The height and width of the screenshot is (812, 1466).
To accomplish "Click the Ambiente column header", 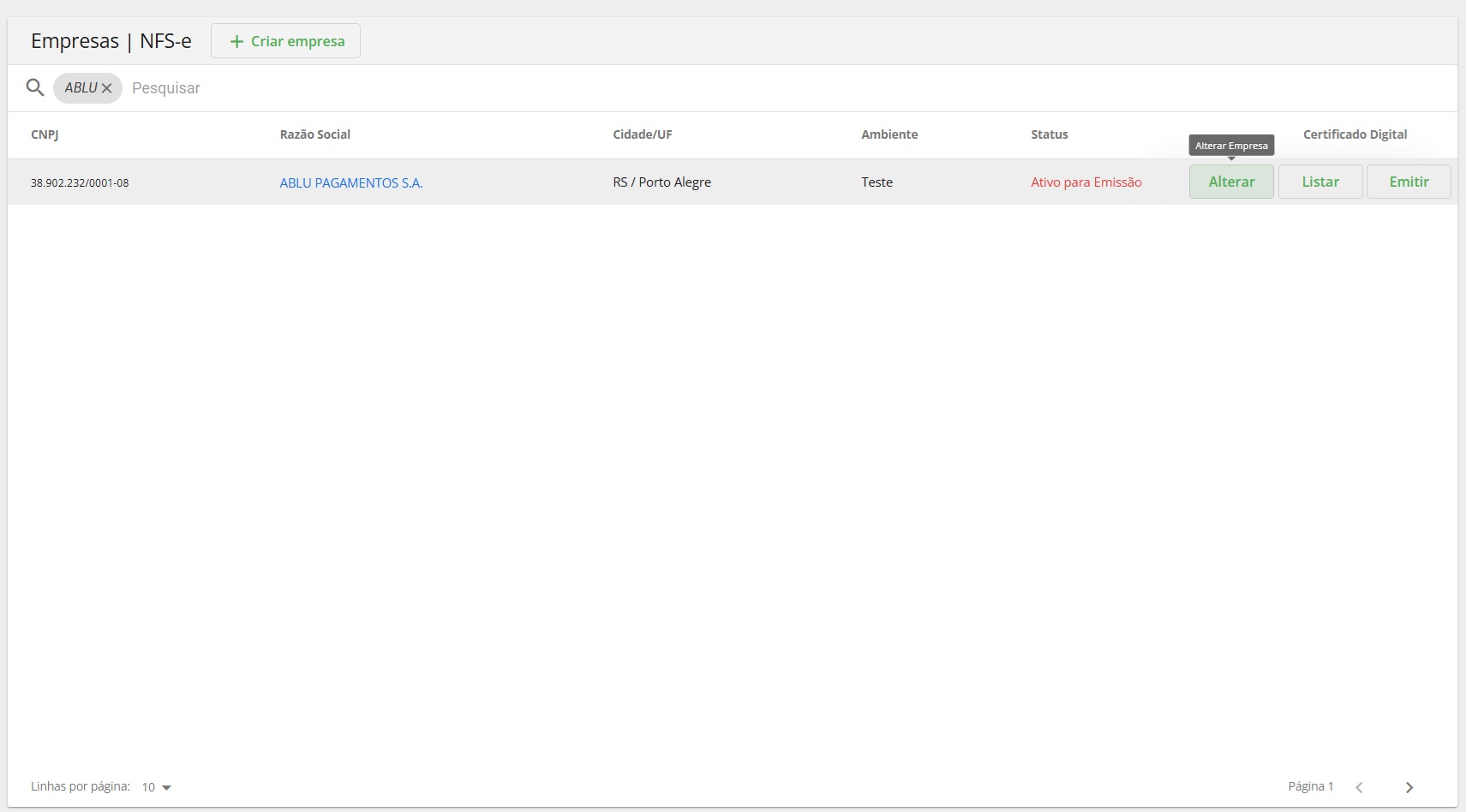I will [889, 134].
